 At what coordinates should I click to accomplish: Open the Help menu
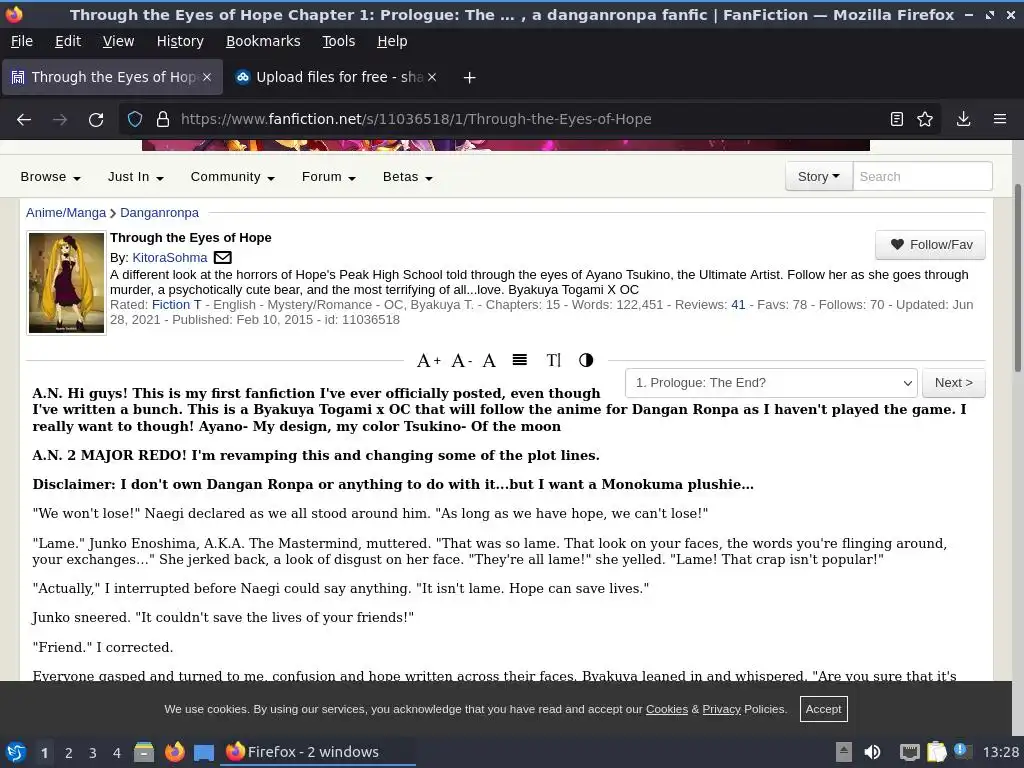392,41
